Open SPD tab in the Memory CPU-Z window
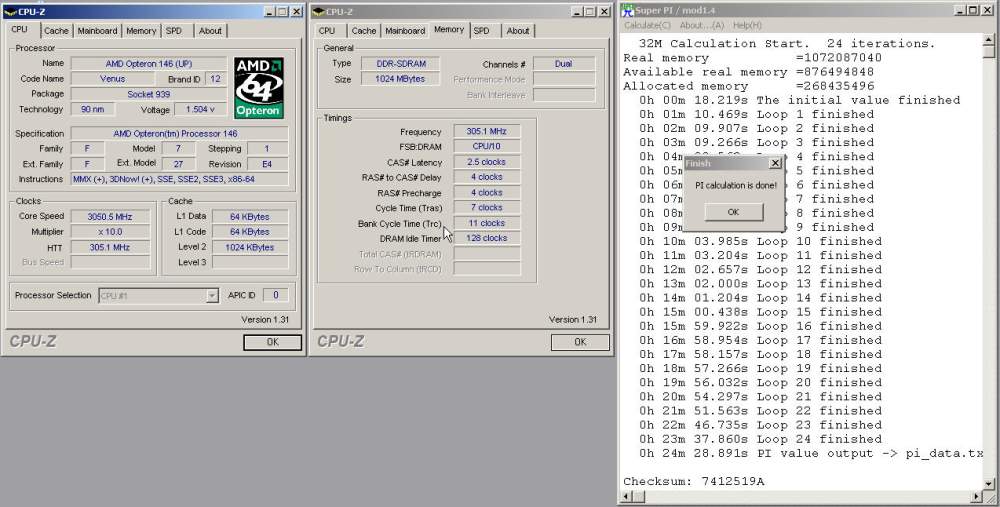 tap(482, 31)
